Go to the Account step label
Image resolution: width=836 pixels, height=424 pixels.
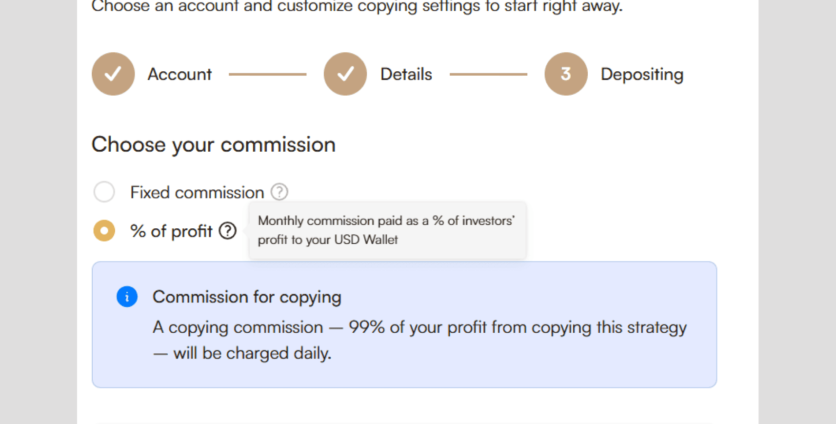click(180, 74)
